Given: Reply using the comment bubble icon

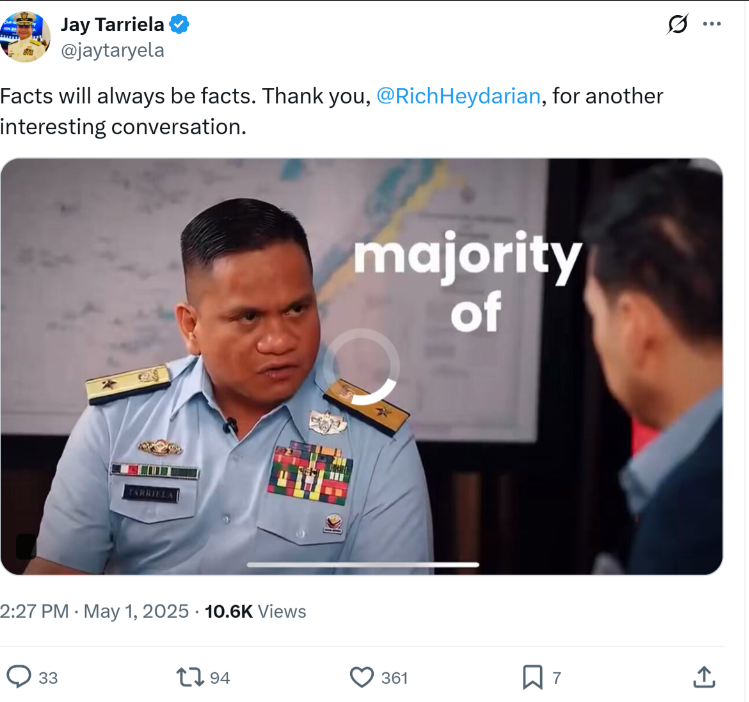Looking at the screenshot, I should point(19,677).
